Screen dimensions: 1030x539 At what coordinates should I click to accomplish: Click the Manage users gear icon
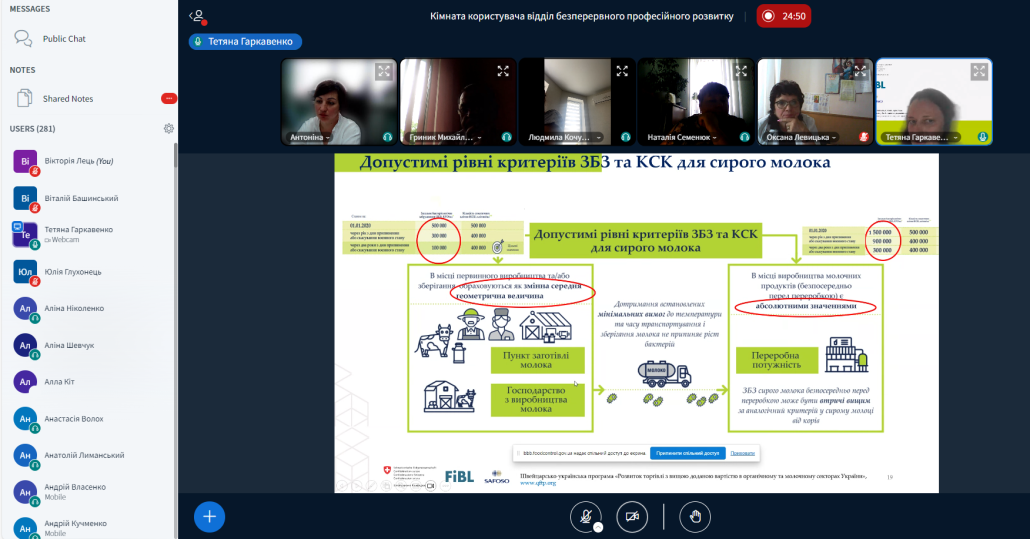(x=169, y=129)
